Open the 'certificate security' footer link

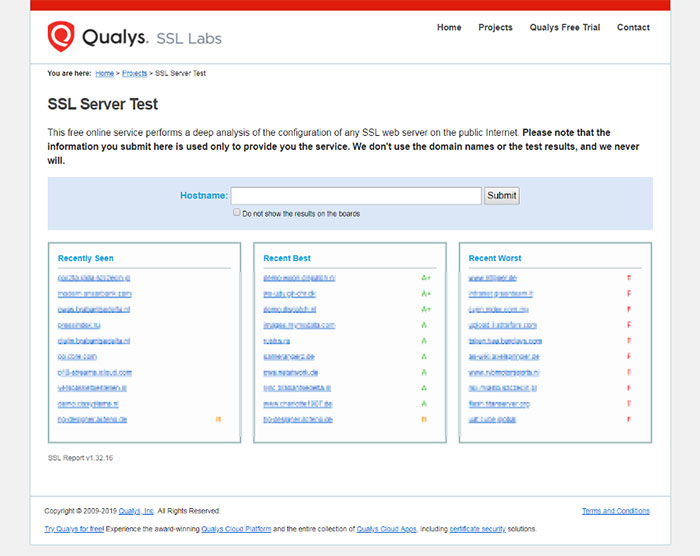tap(478, 529)
